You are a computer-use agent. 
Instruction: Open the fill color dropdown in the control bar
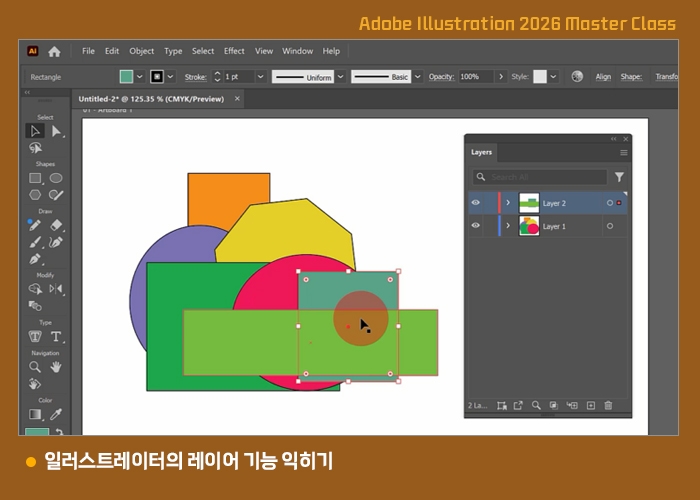click(x=140, y=77)
